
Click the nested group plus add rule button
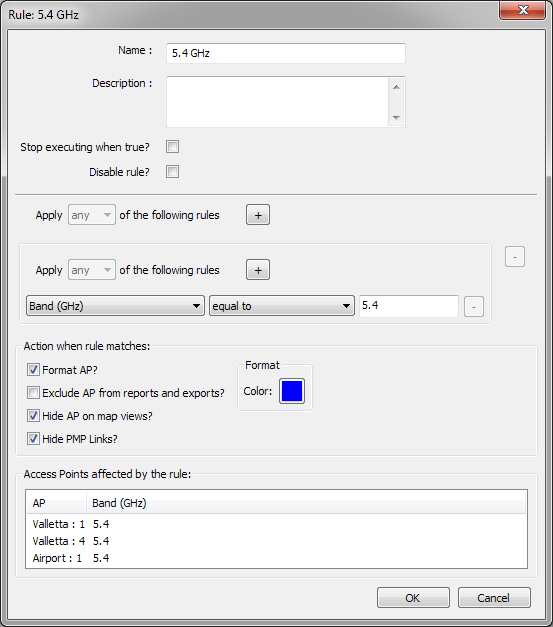pos(258,270)
